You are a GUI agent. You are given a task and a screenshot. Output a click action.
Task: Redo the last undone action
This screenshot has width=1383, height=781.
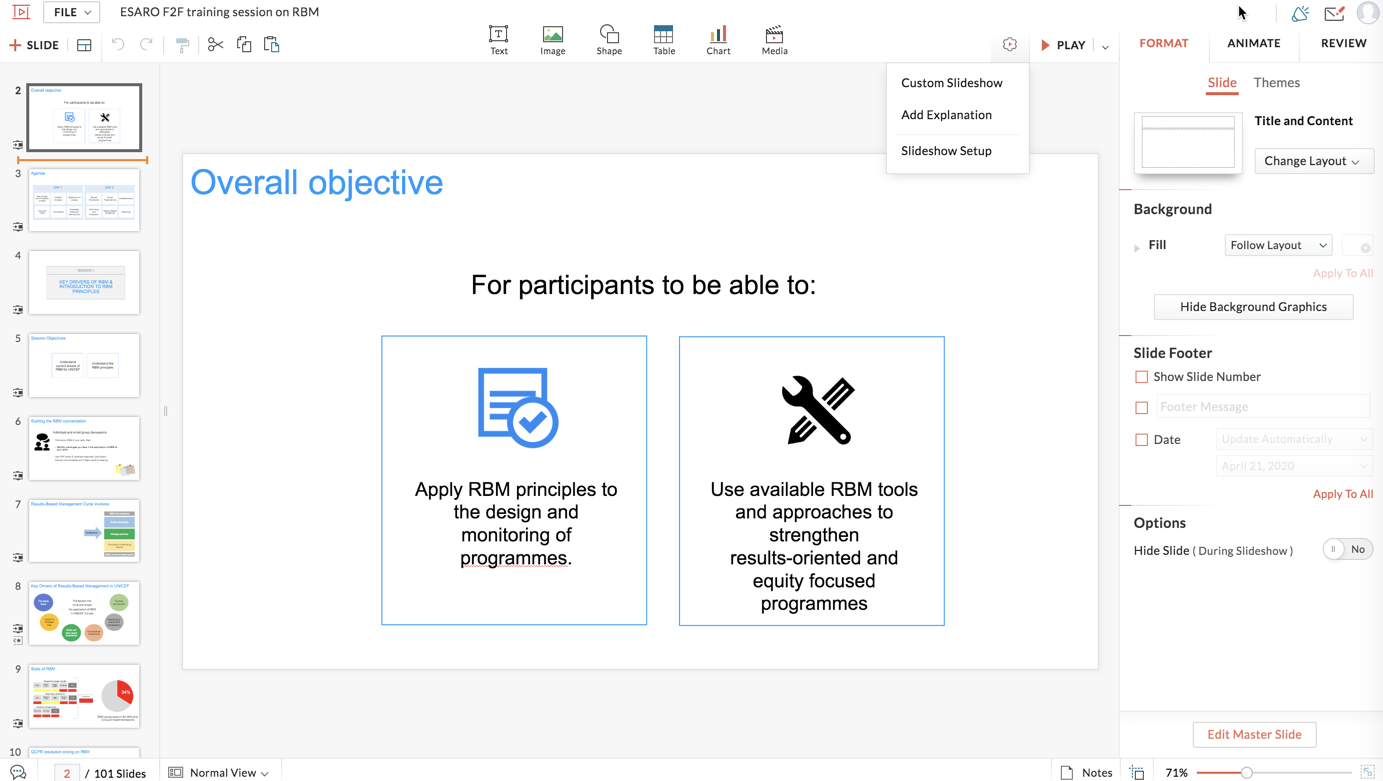coord(146,45)
